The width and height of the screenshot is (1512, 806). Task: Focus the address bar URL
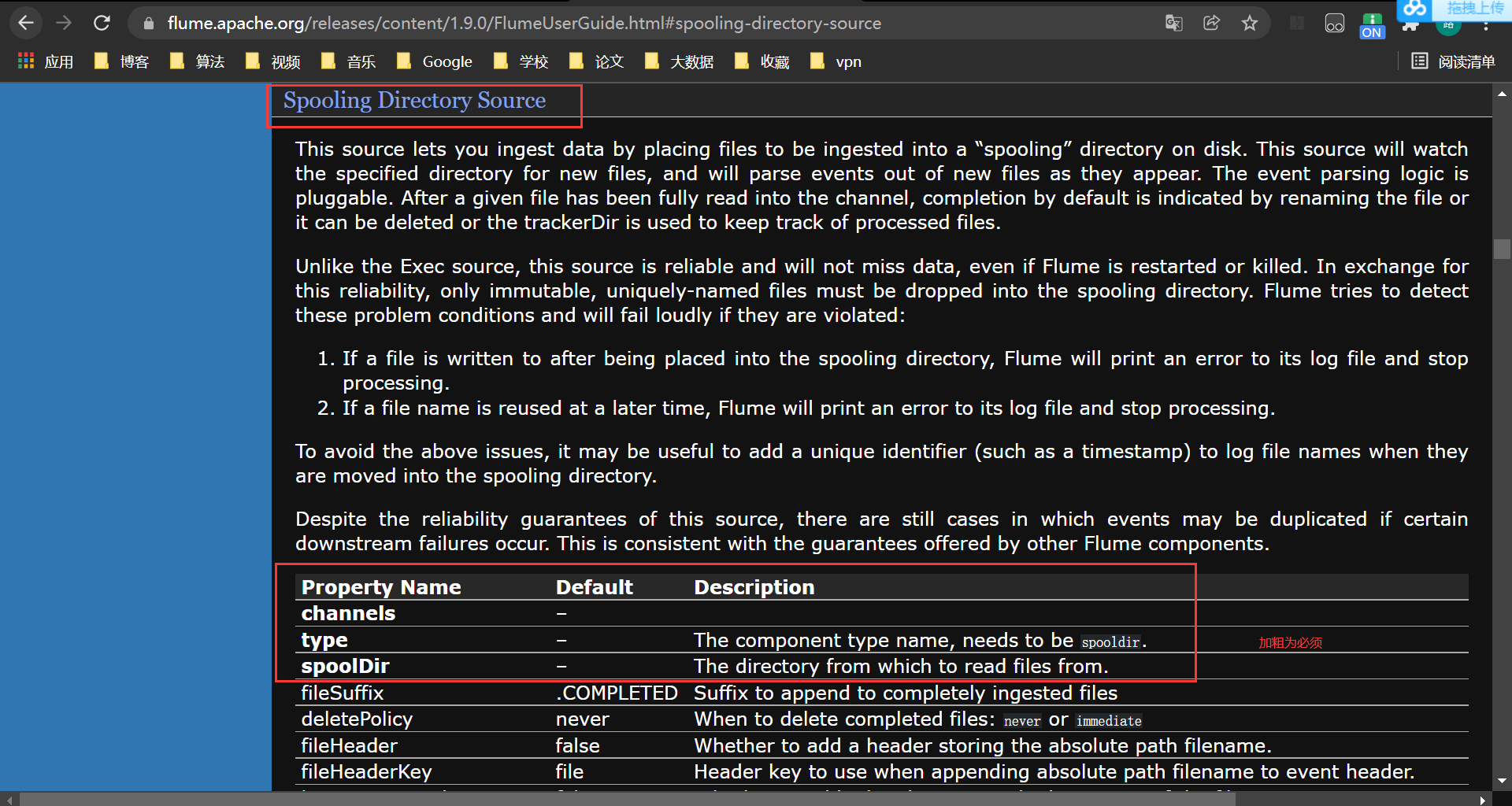click(524, 24)
